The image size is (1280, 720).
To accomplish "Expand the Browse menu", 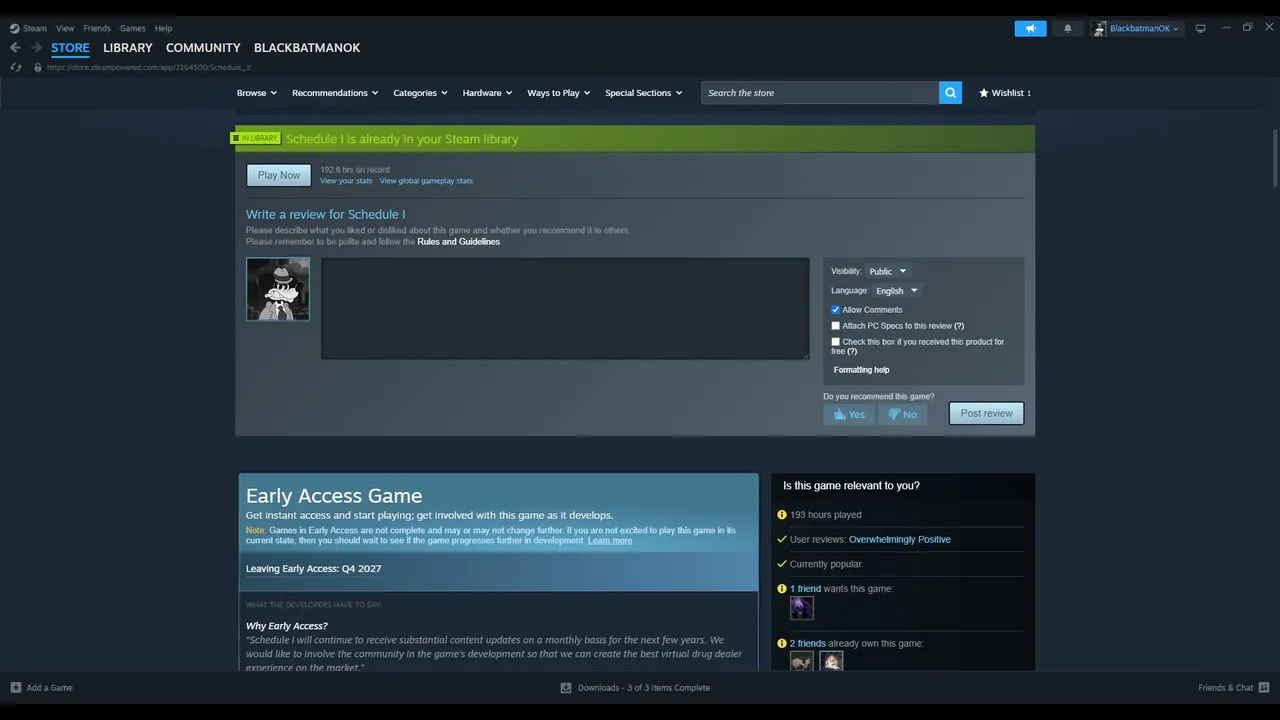I will [257, 93].
